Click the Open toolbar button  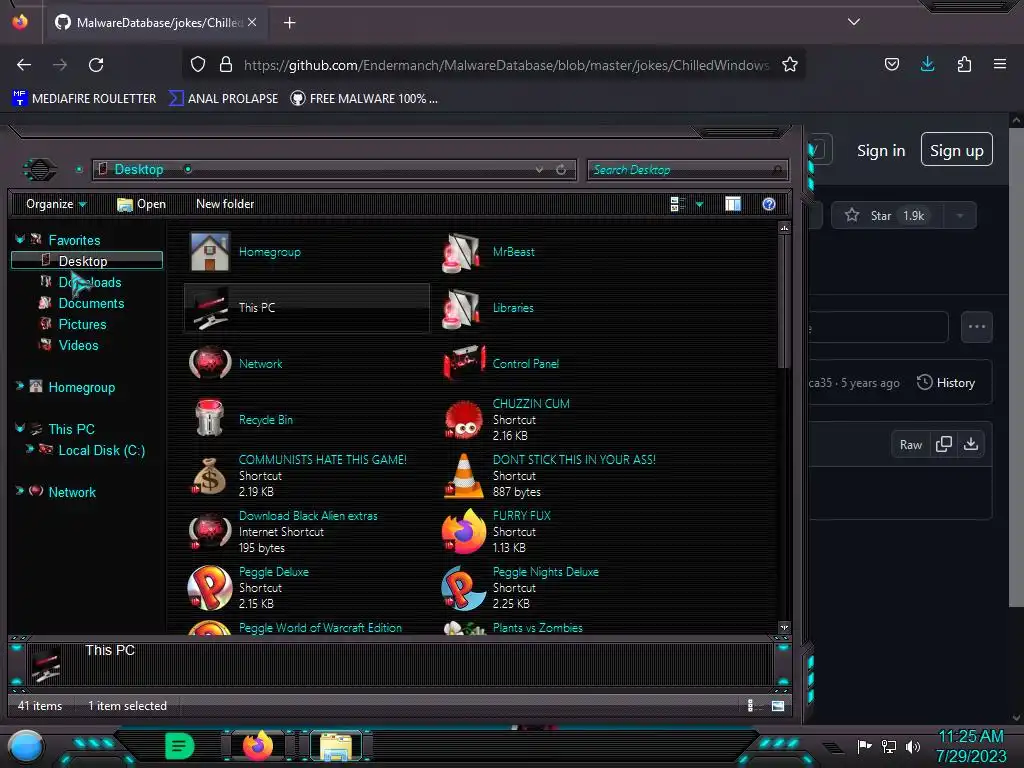(x=141, y=204)
